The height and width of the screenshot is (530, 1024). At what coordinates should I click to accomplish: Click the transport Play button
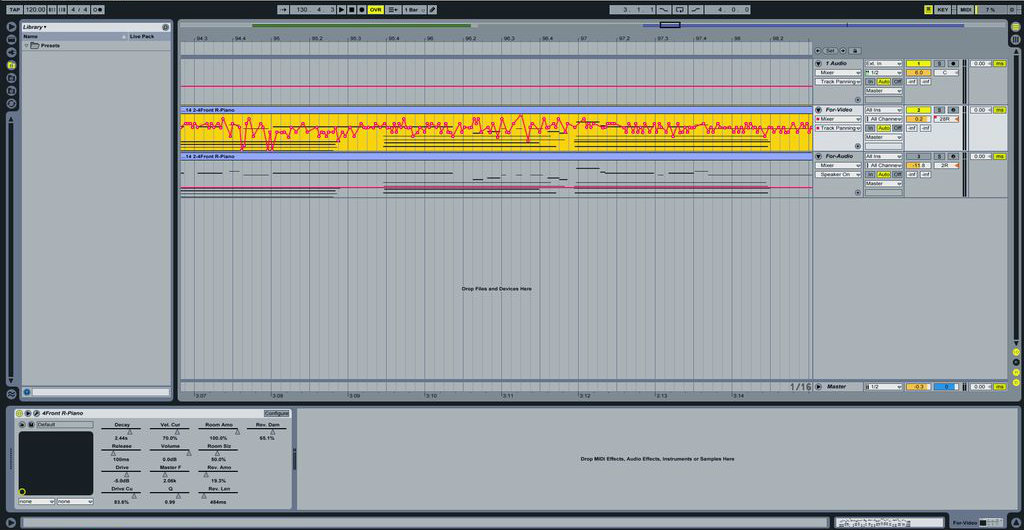coord(342,10)
